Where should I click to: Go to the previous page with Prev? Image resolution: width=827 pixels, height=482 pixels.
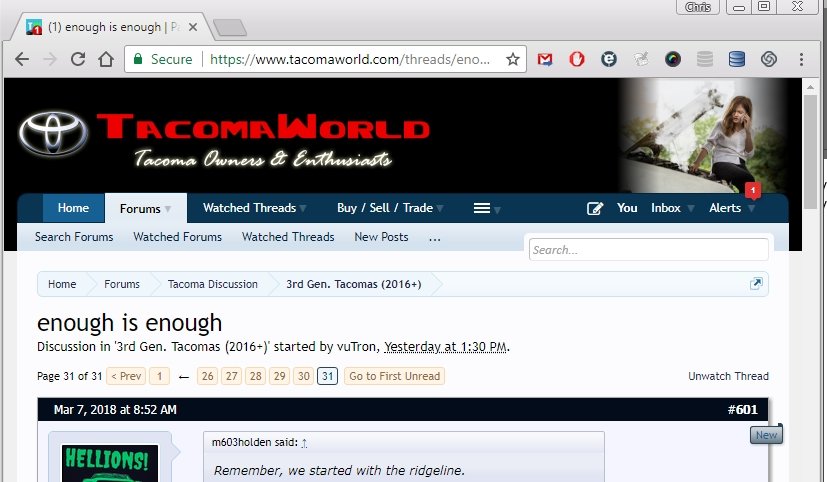tap(126, 376)
